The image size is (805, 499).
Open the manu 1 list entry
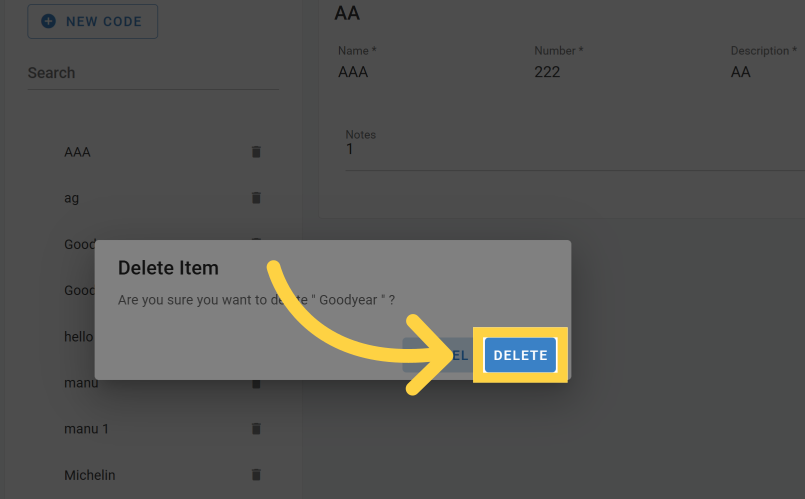click(86, 429)
